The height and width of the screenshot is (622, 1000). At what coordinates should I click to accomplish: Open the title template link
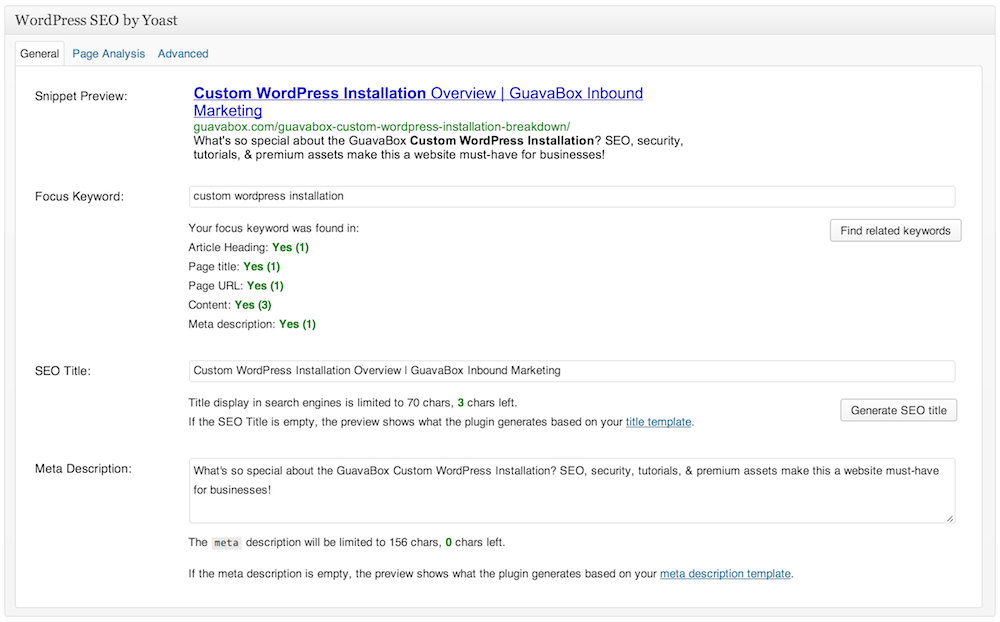[658, 422]
